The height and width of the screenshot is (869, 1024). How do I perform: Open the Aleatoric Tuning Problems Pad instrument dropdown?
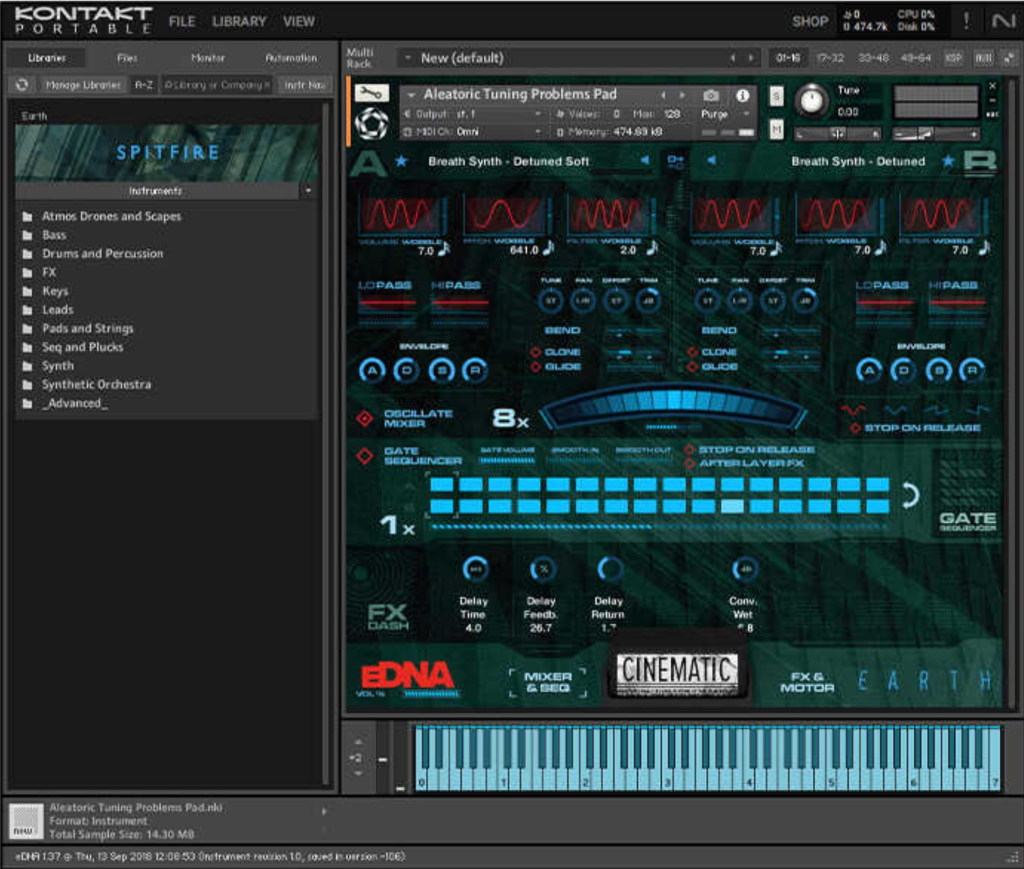pyautogui.click(x=411, y=95)
